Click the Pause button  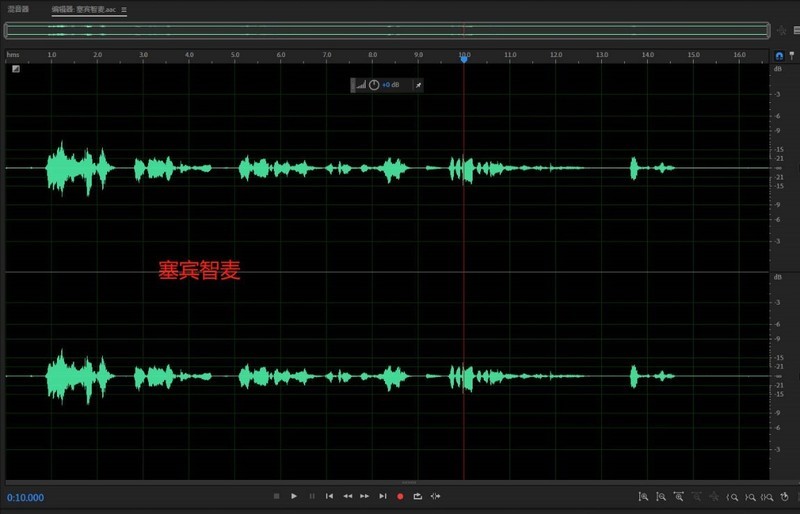click(x=312, y=496)
